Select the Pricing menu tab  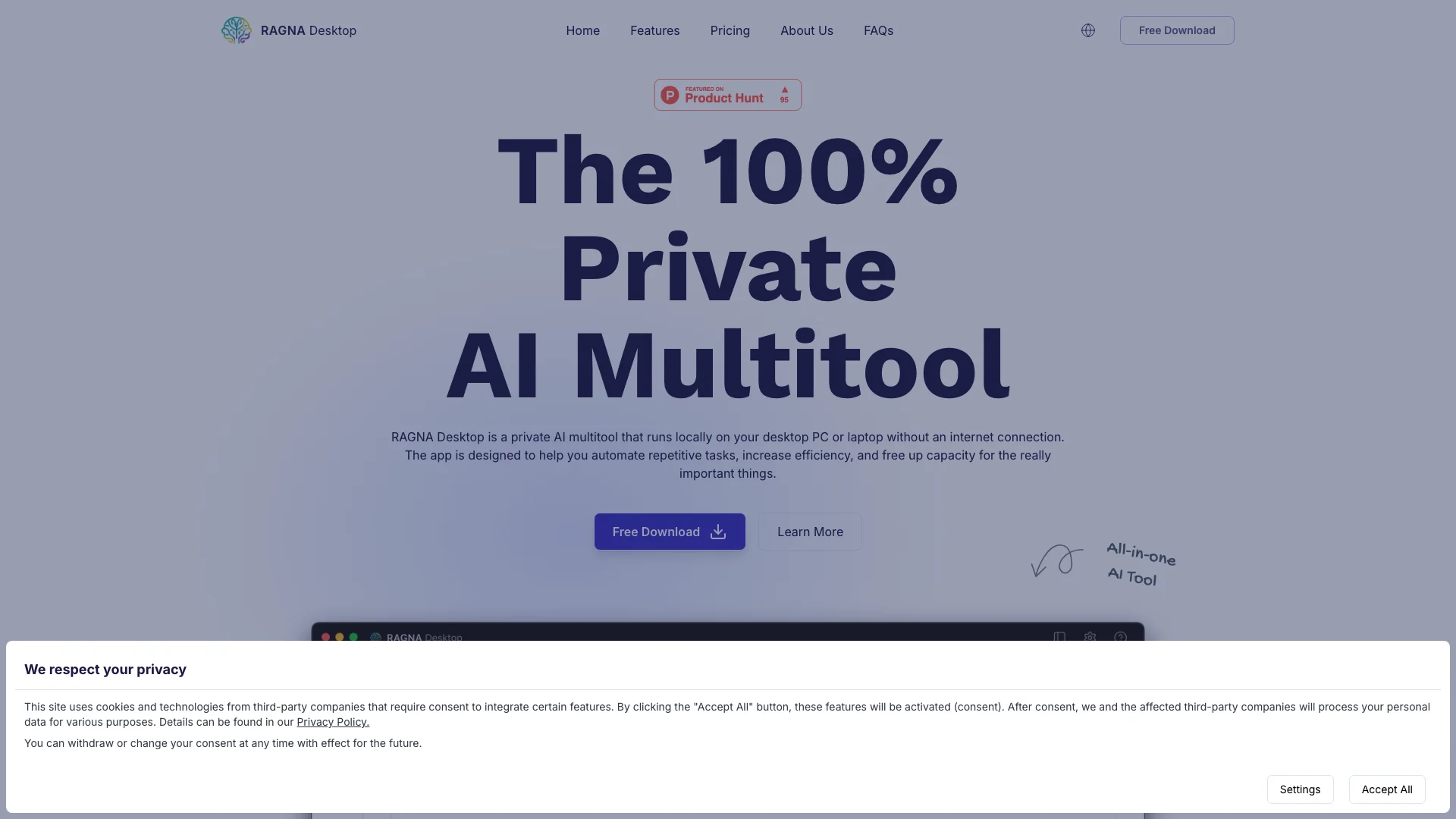(x=730, y=30)
